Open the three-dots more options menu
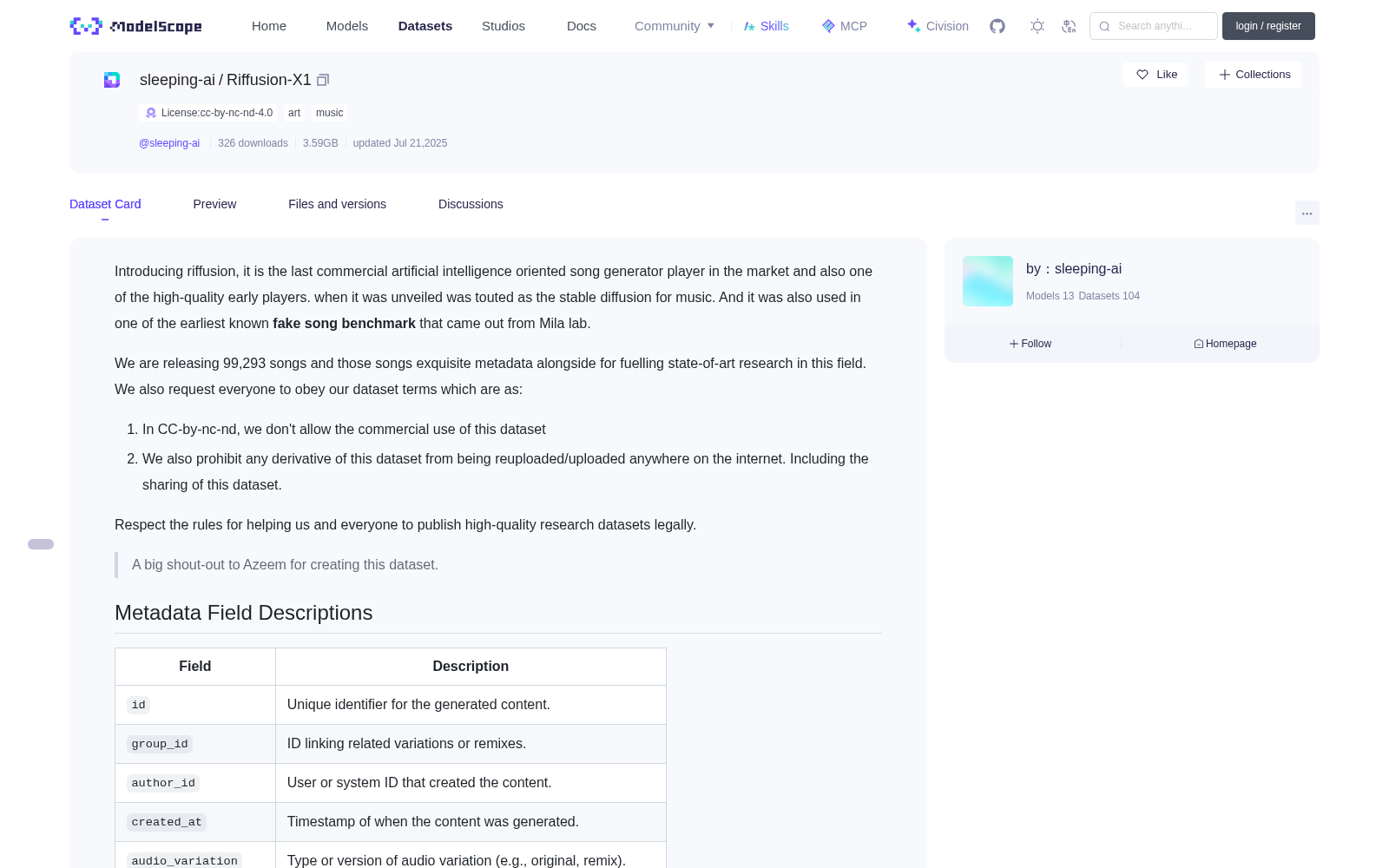The width and height of the screenshot is (1389, 868). (1307, 213)
